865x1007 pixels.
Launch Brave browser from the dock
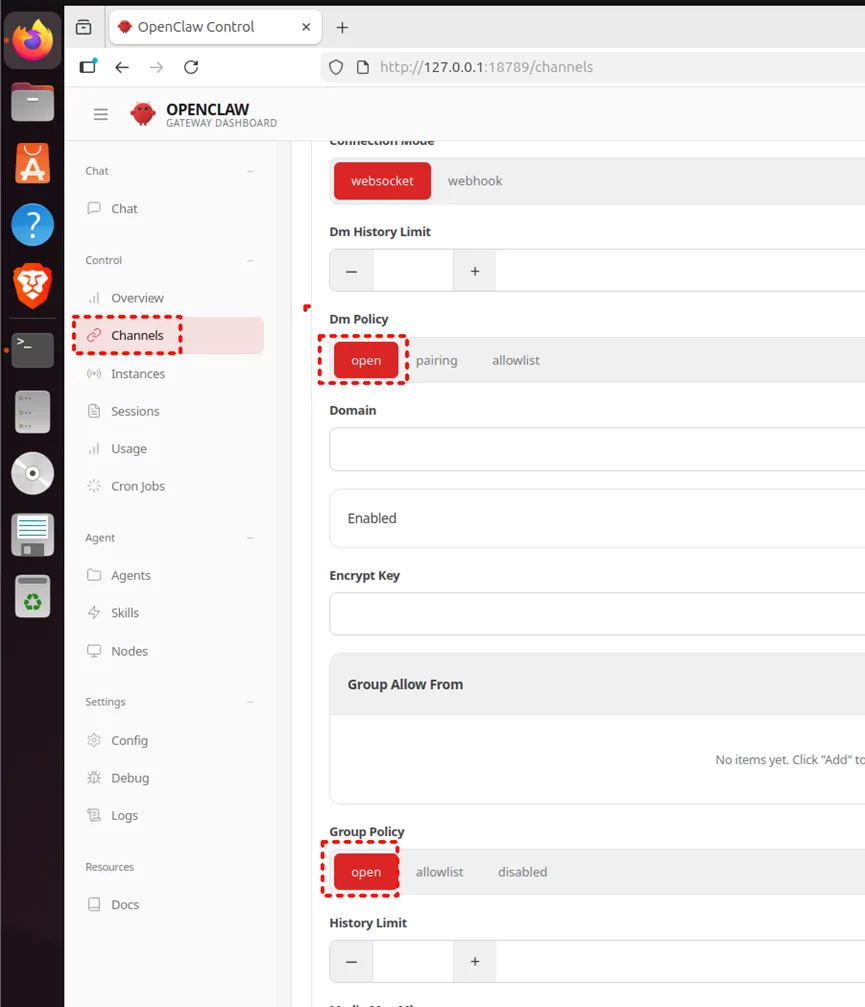coord(32,286)
